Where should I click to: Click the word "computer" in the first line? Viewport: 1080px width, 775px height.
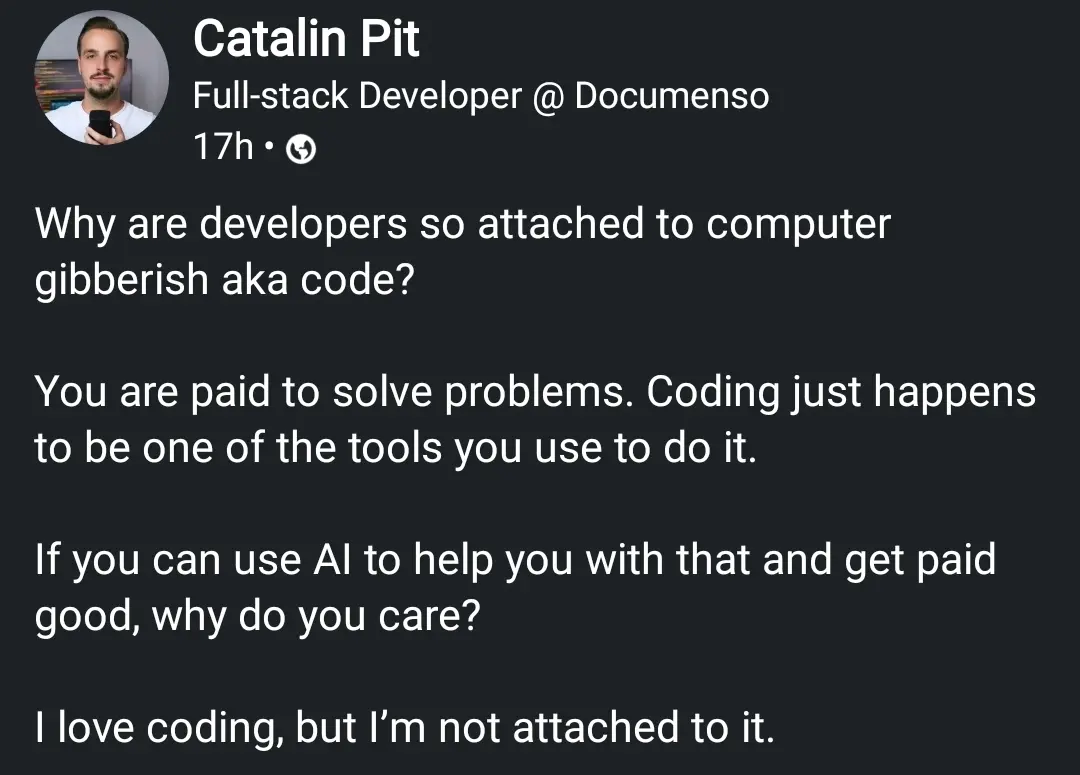coord(798,224)
